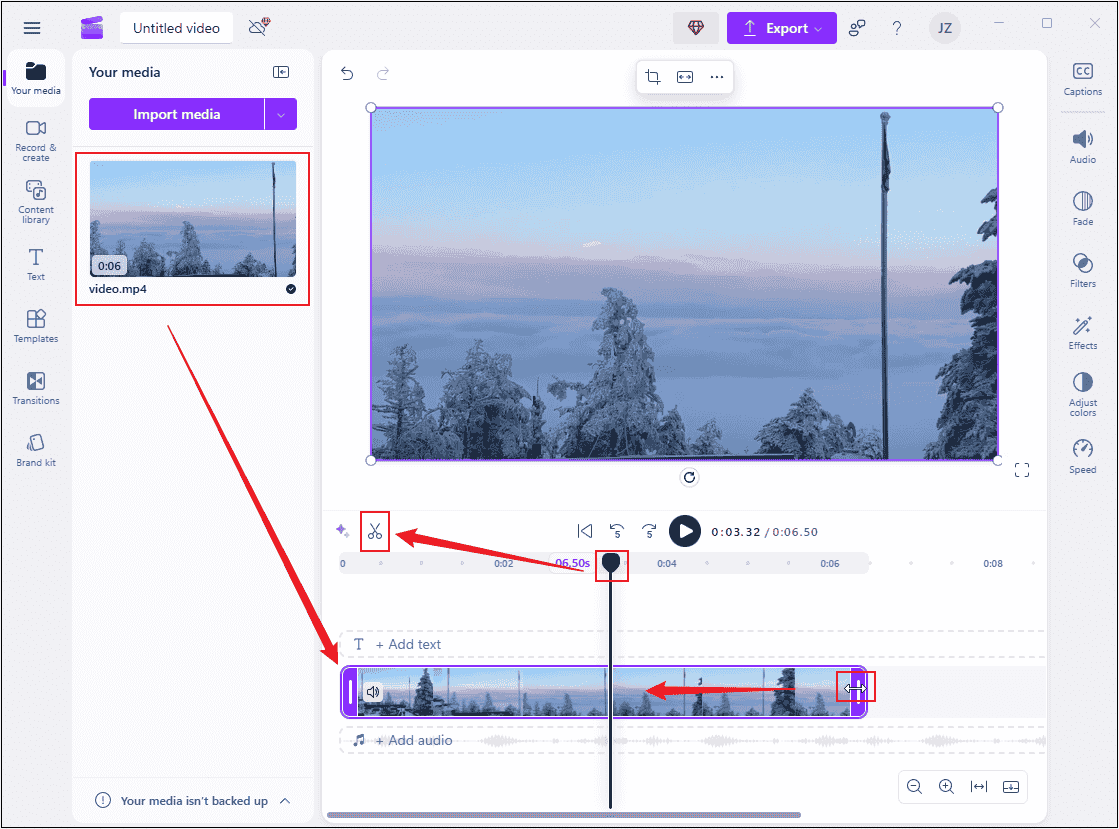Click the Clipchamp logo icon
1119x829 pixels.
(92, 28)
